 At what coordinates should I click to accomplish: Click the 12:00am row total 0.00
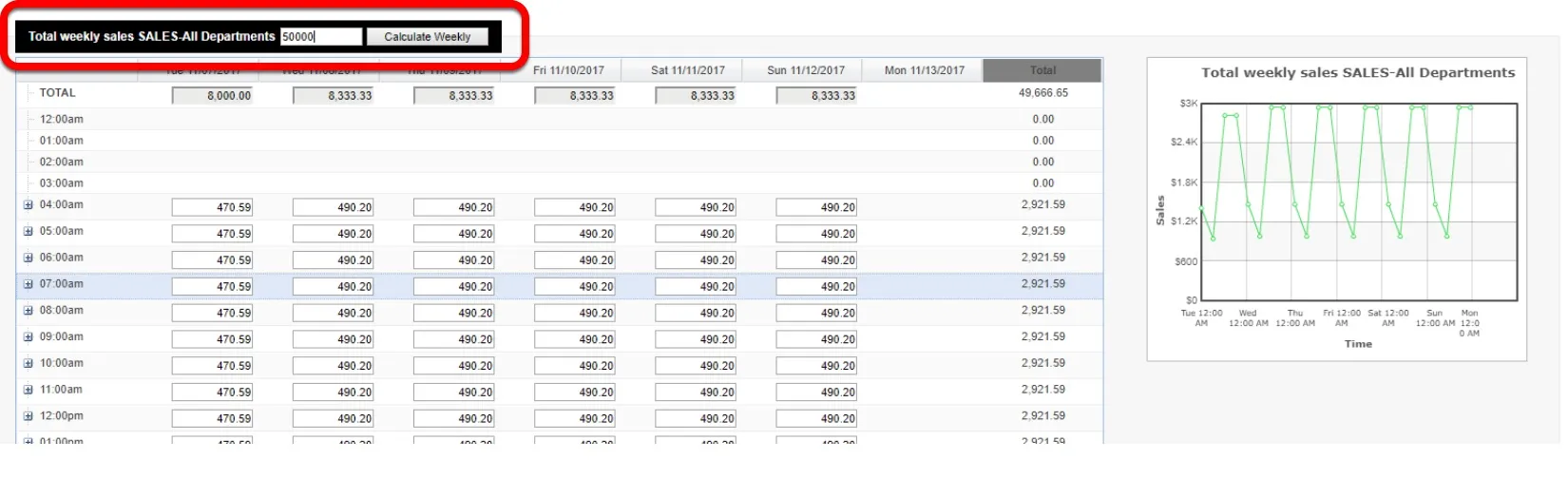[1042, 120]
